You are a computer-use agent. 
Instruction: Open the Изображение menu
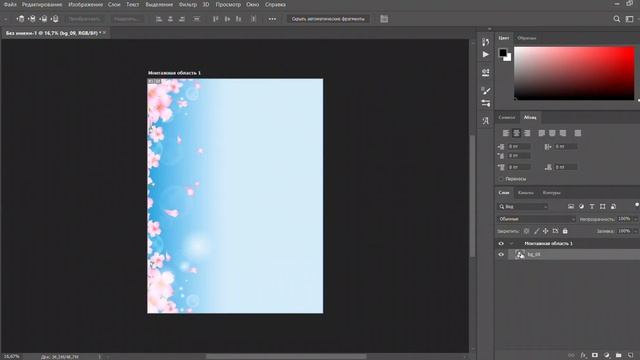click(x=85, y=4)
